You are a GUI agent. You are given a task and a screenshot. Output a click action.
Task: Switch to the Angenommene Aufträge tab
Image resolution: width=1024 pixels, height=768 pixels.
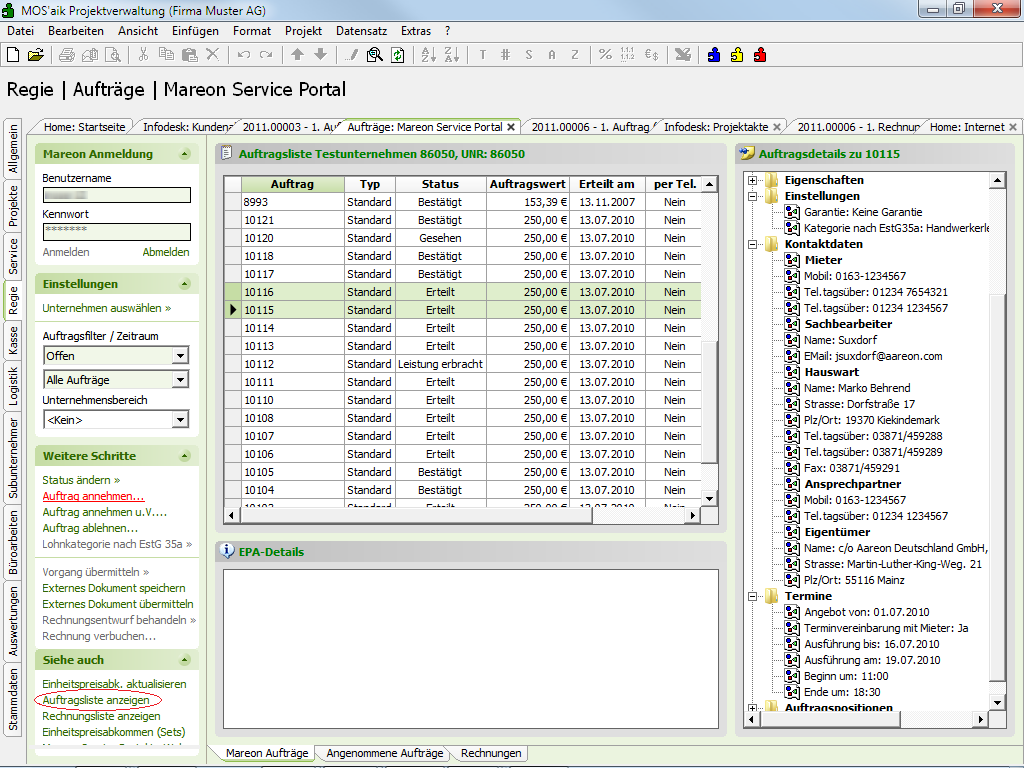[x=385, y=753]
